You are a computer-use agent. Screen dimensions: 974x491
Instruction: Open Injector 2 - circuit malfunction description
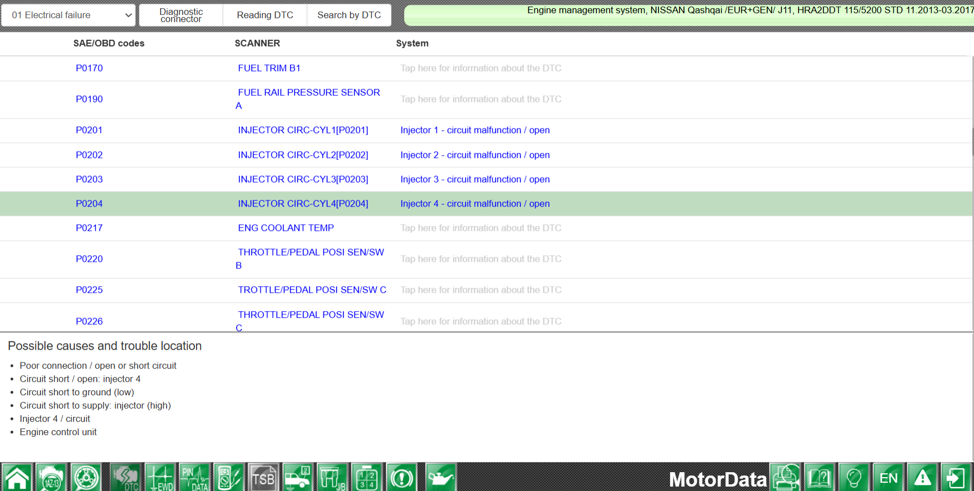click(x=475, y=155)
